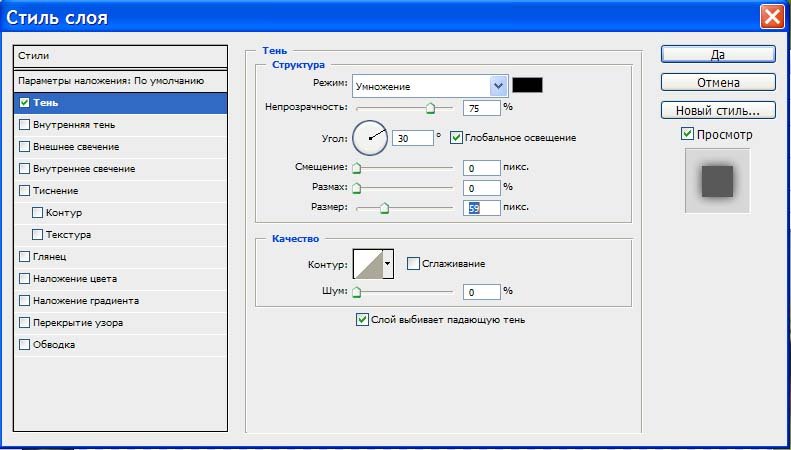Click the contour curve thumbnail
Image resolution: width=791 pixels, height=450 pixels.
pos(367,264)
